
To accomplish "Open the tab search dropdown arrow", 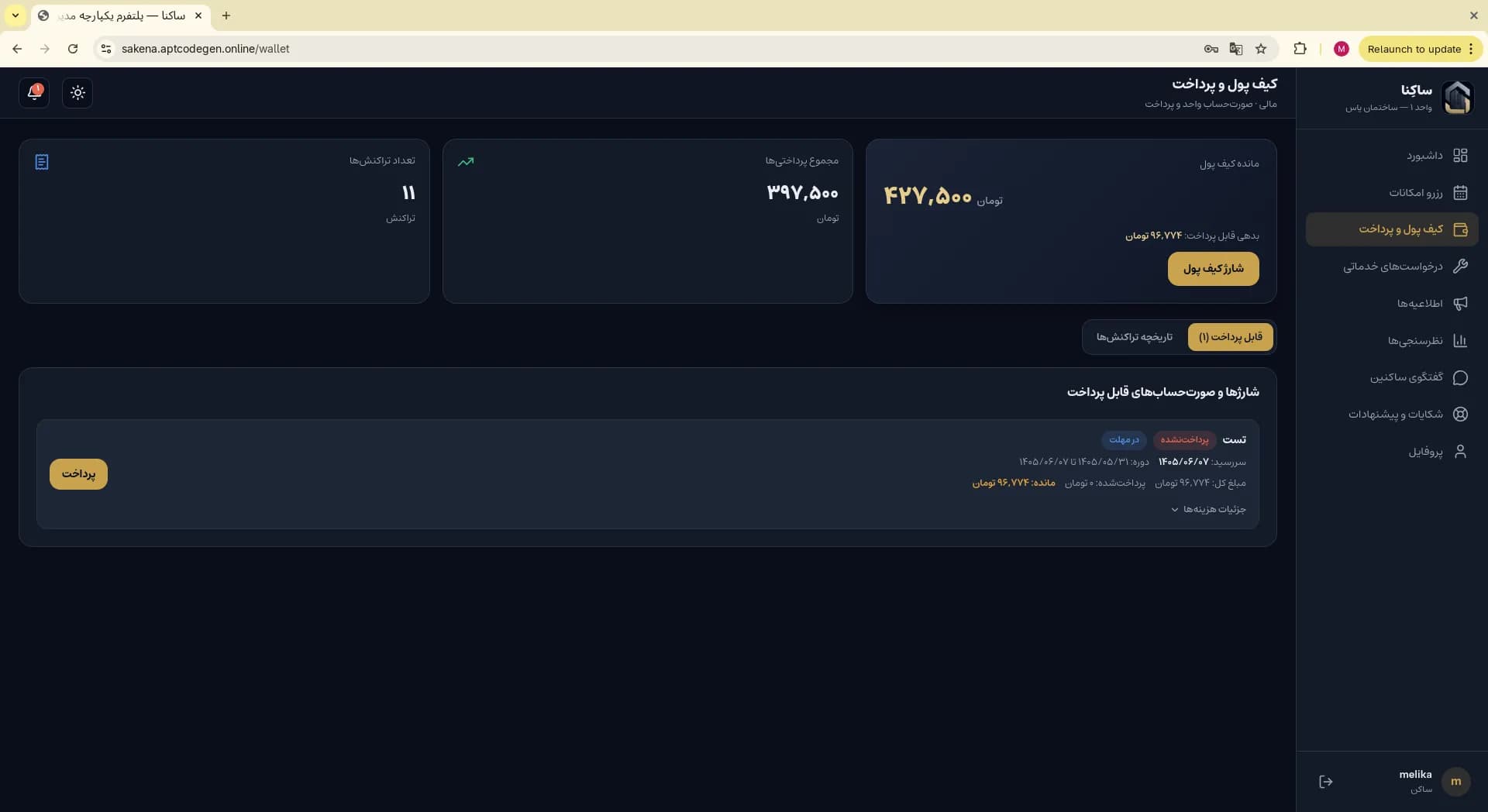I will pos(15,15).
